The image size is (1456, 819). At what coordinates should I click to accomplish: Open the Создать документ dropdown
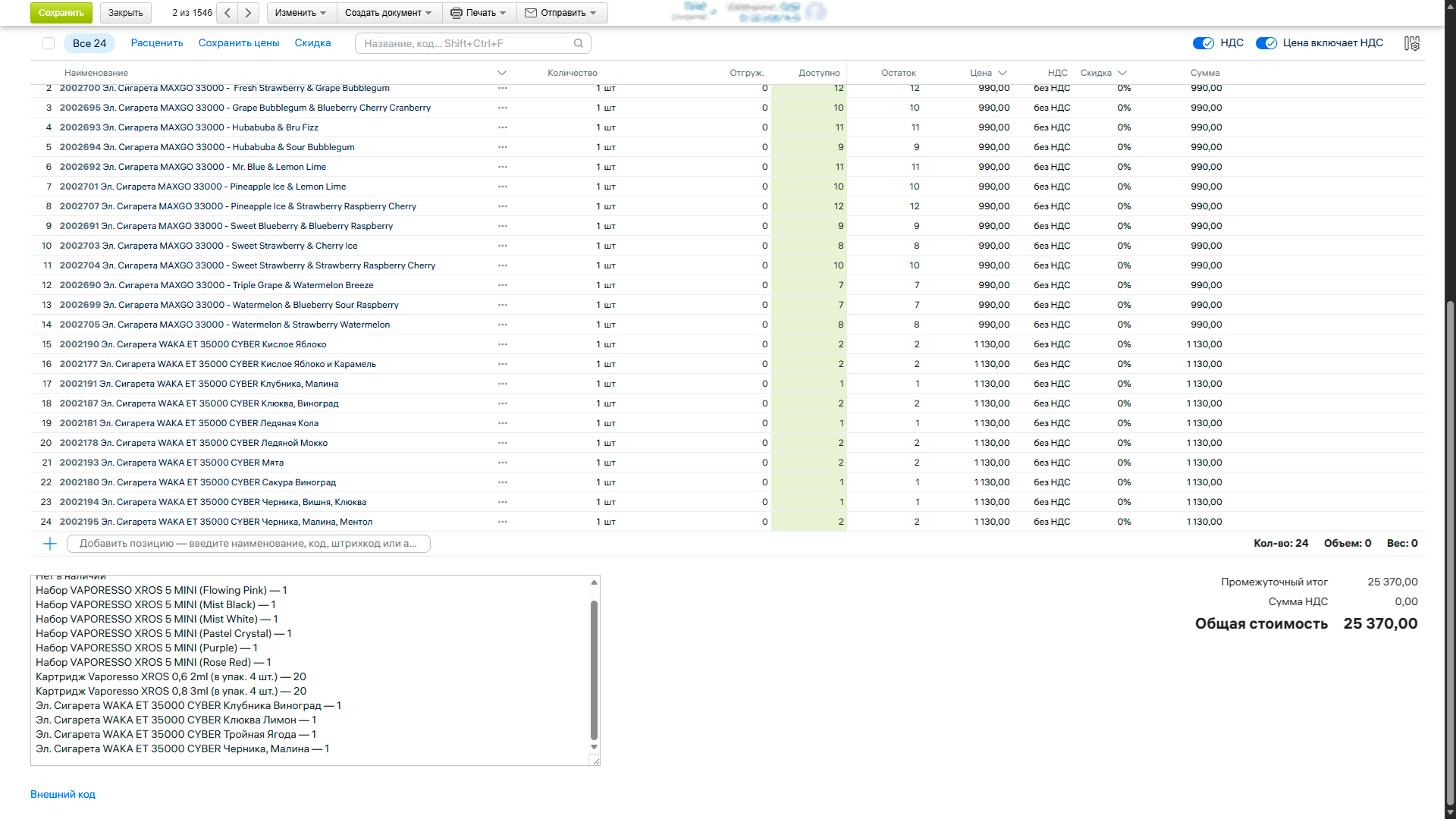388,13
